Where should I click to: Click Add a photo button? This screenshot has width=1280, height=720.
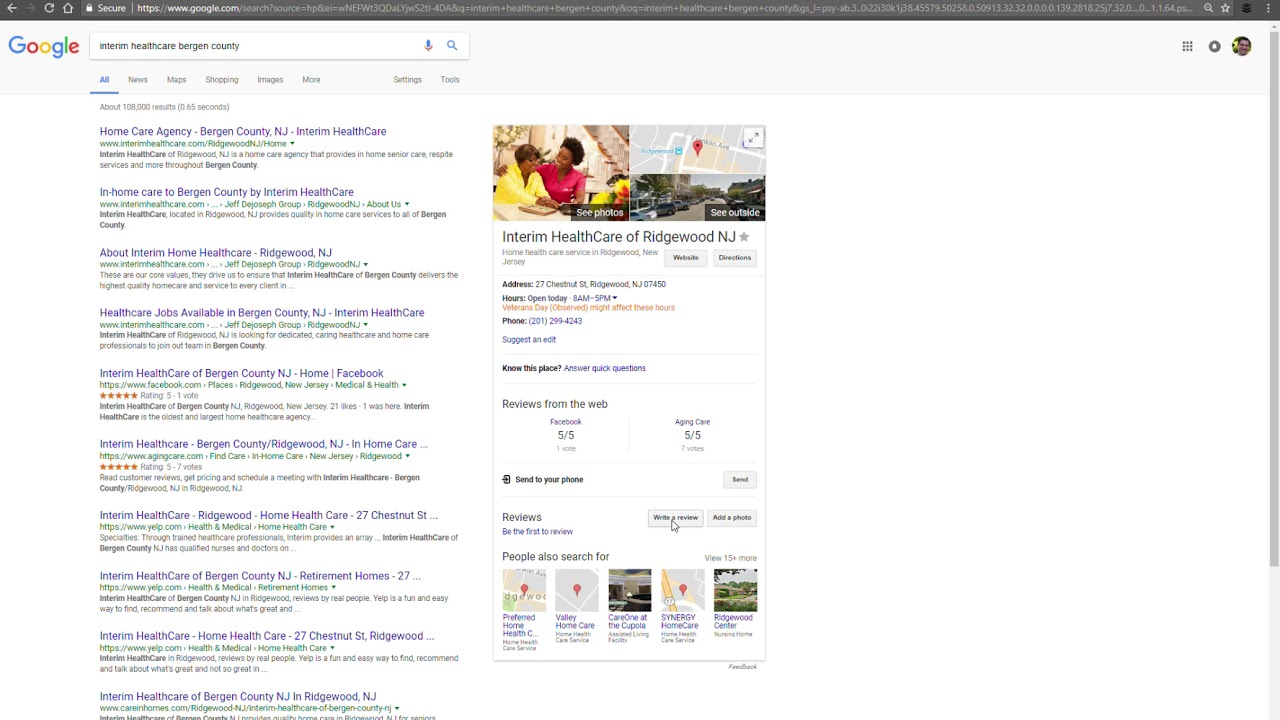pos(732,518)
